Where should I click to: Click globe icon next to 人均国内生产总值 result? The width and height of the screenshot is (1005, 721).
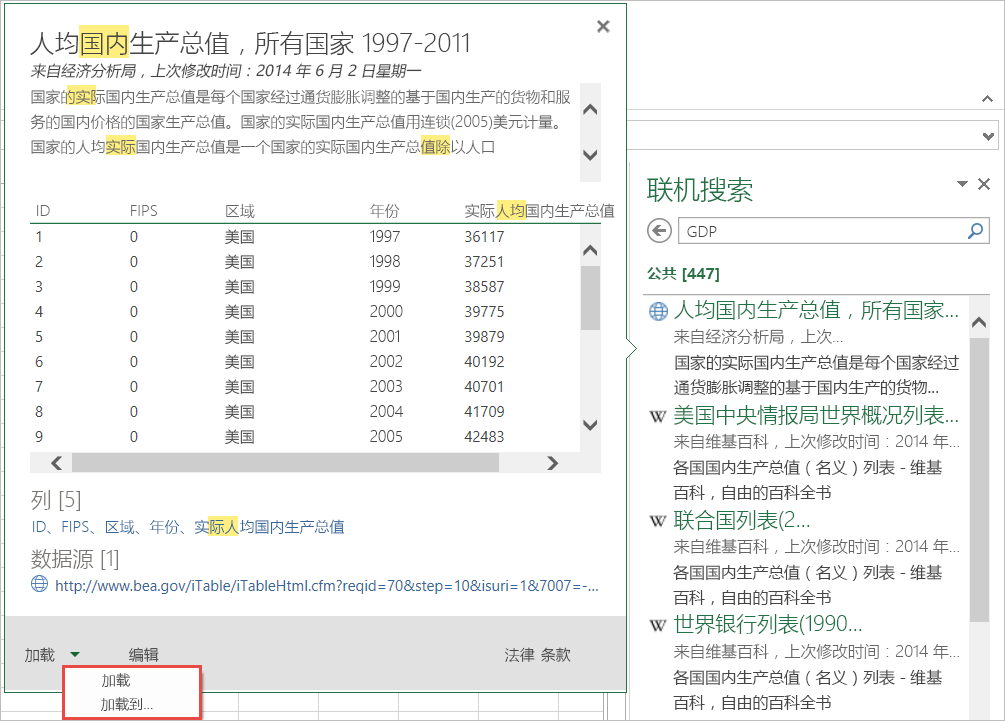658,311
